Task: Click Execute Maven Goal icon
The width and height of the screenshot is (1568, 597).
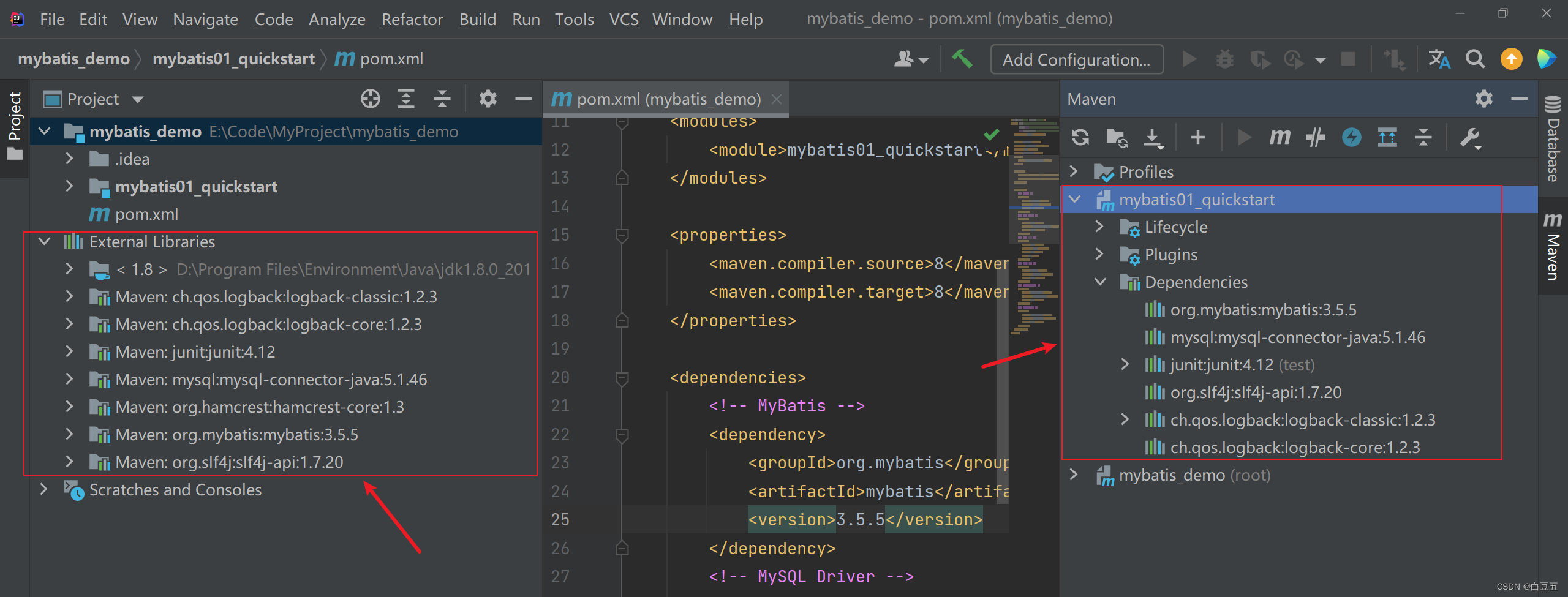Action: [1280, 137]
